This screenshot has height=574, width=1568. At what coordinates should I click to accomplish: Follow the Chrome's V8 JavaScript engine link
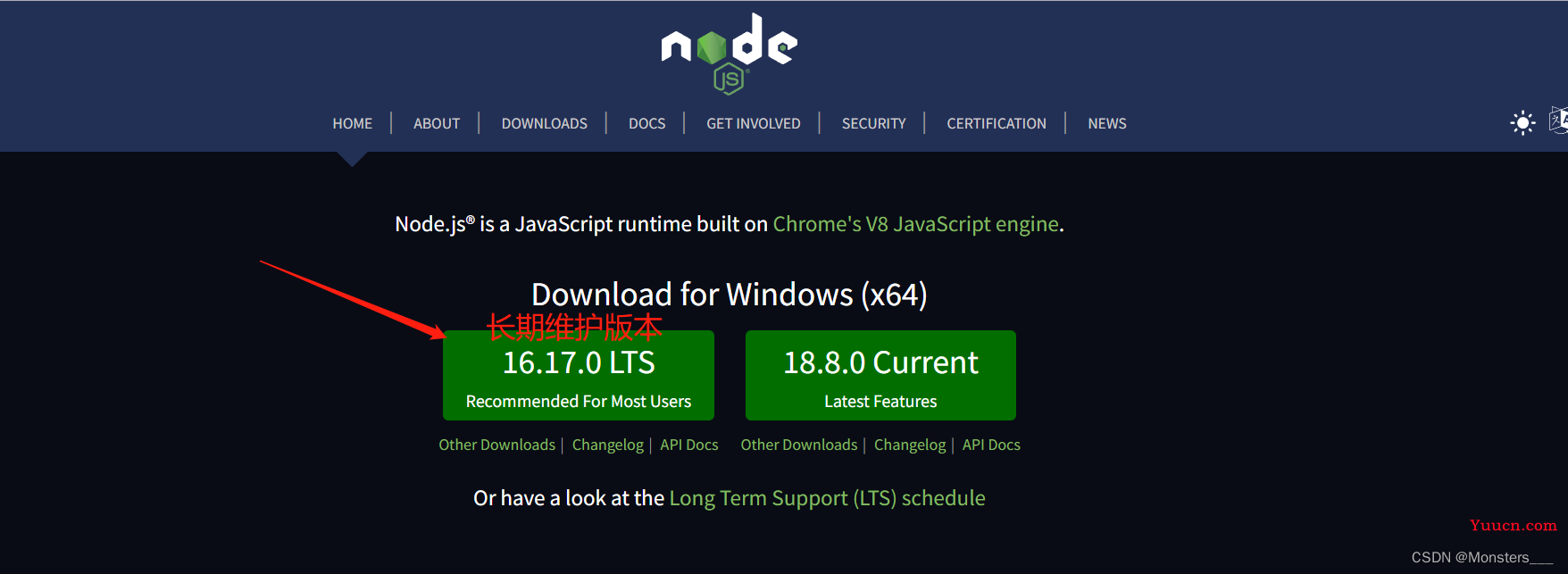pyautogui.click(x=916, y=224)
